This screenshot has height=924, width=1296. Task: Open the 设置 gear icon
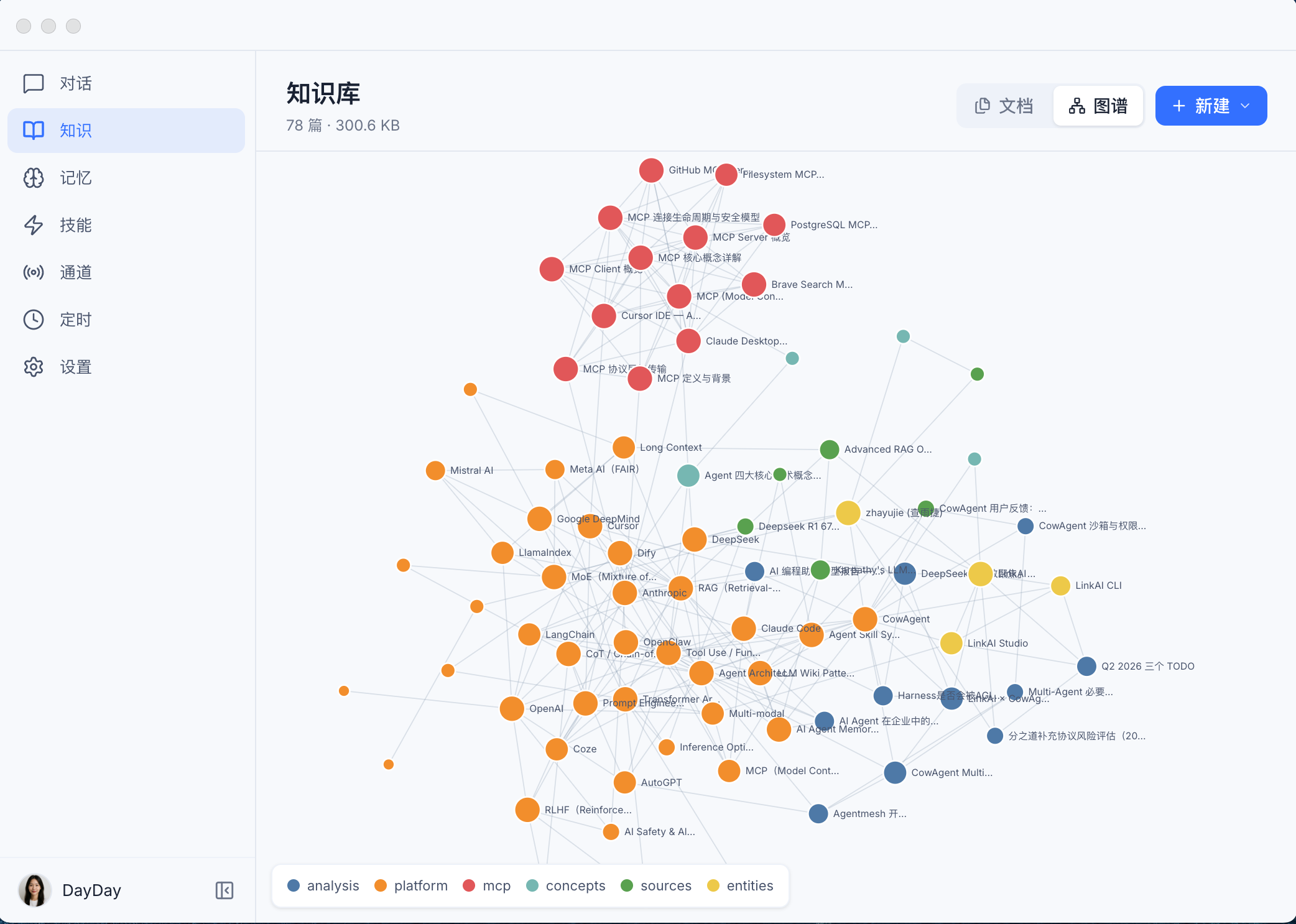[x=34, y=367]
